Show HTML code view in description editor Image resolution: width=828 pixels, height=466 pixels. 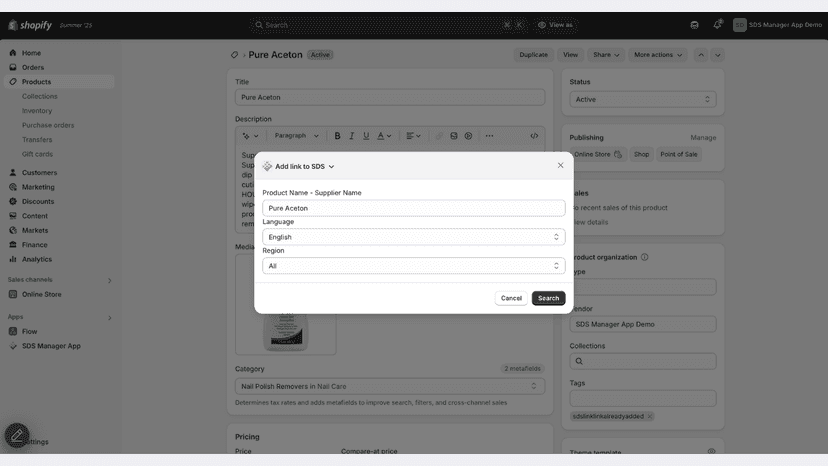534,136
